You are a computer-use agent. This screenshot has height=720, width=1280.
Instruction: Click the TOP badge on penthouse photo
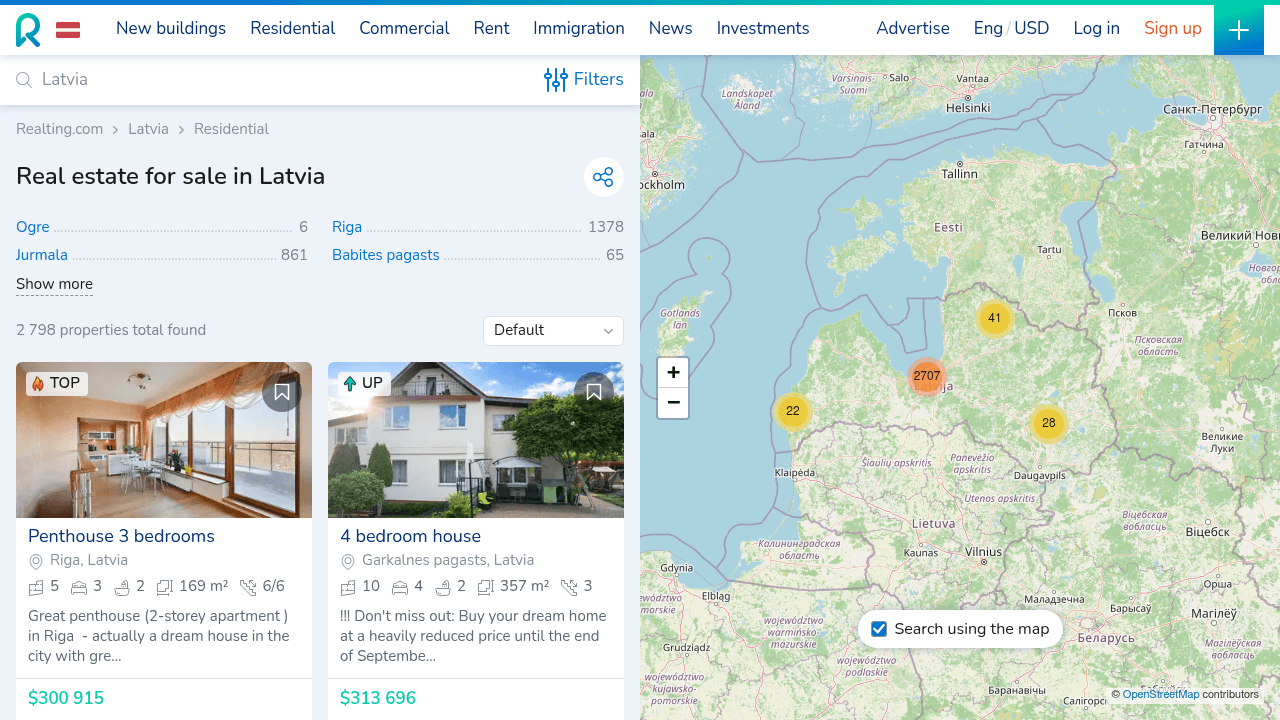[x=57, y=383]
